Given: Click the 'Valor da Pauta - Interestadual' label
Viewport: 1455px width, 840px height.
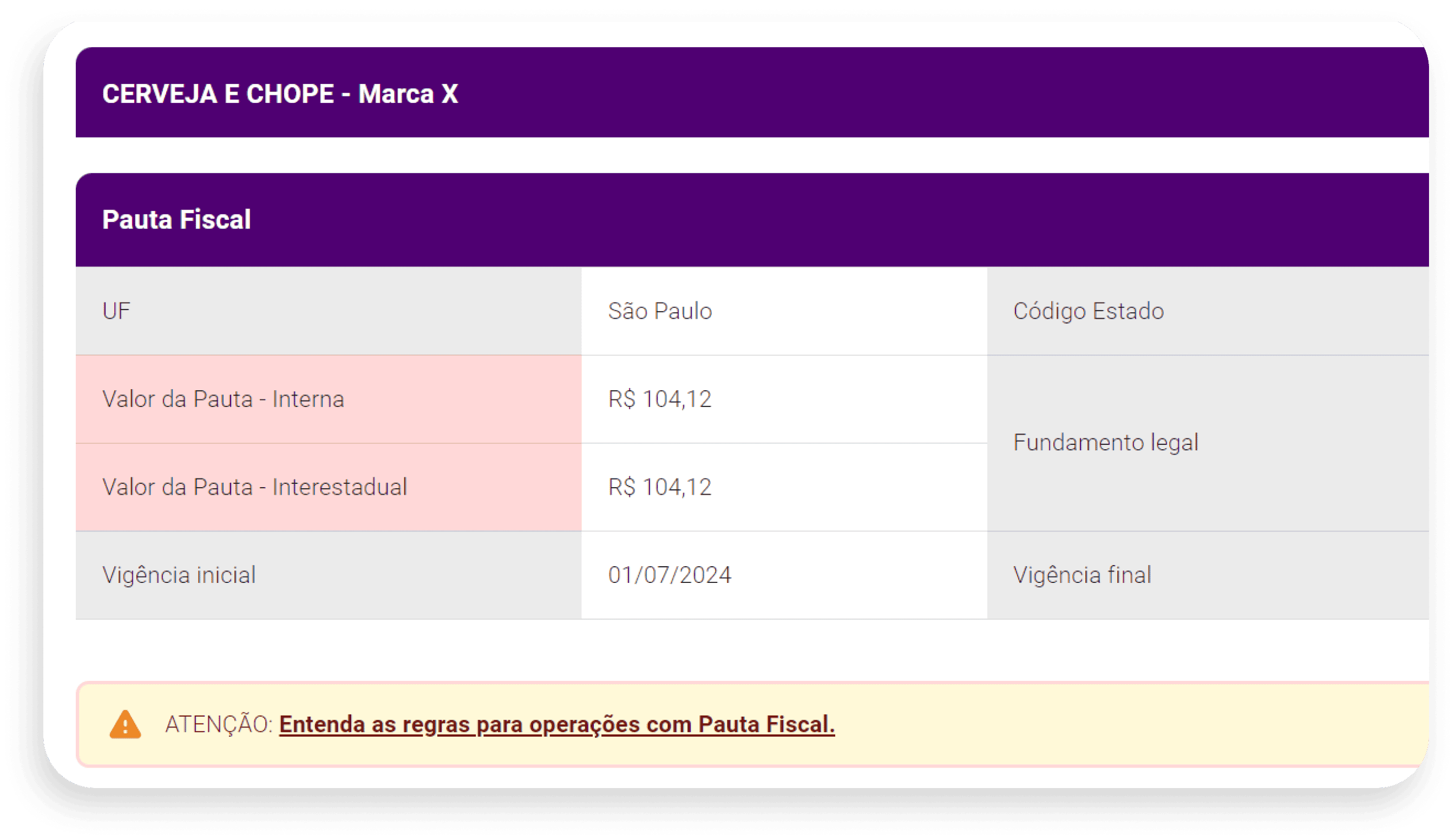Looking at the screenshot, I should tap(254, 487).
